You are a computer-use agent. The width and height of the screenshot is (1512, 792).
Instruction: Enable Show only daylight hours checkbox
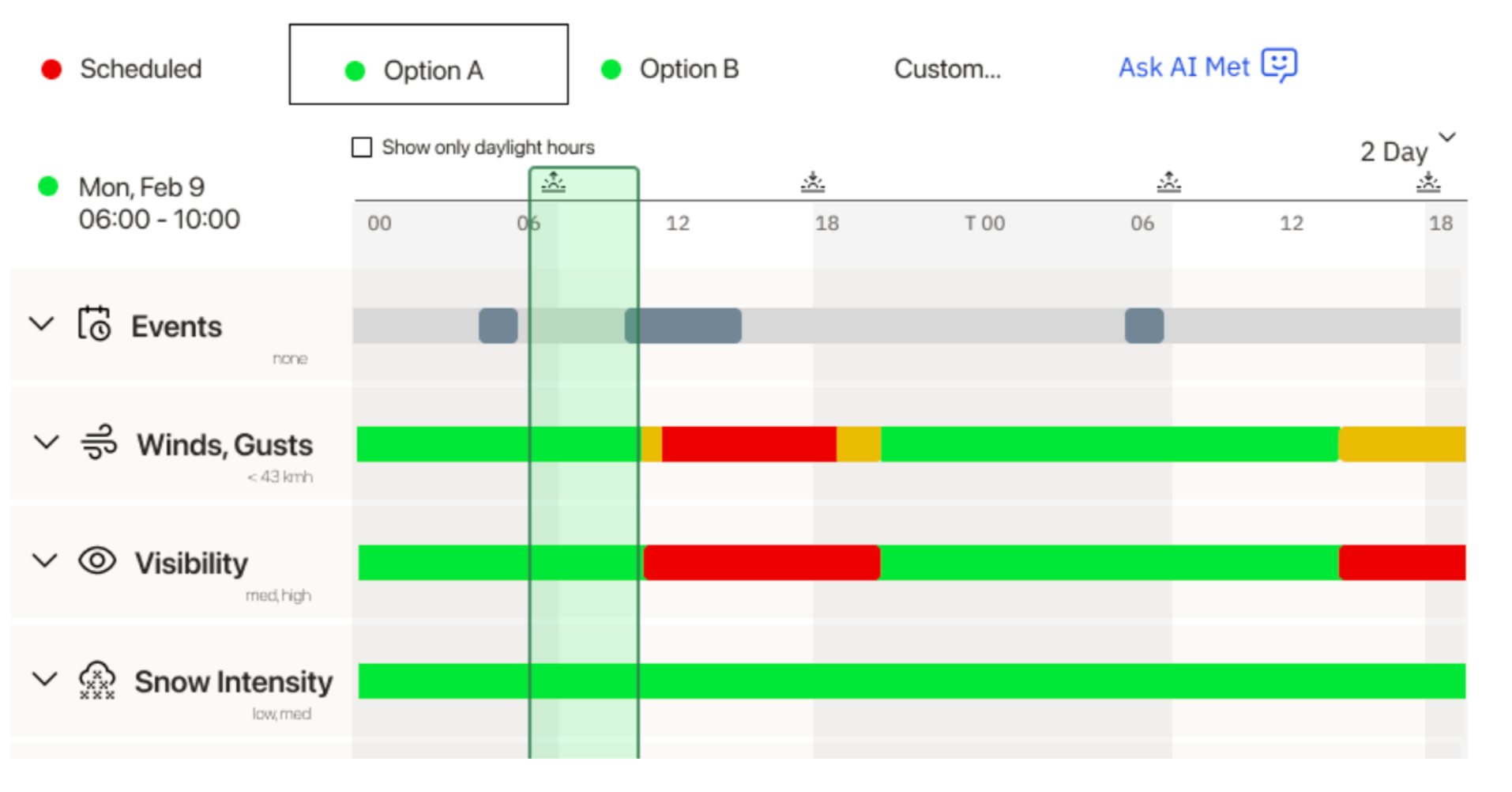coord(362,148)
